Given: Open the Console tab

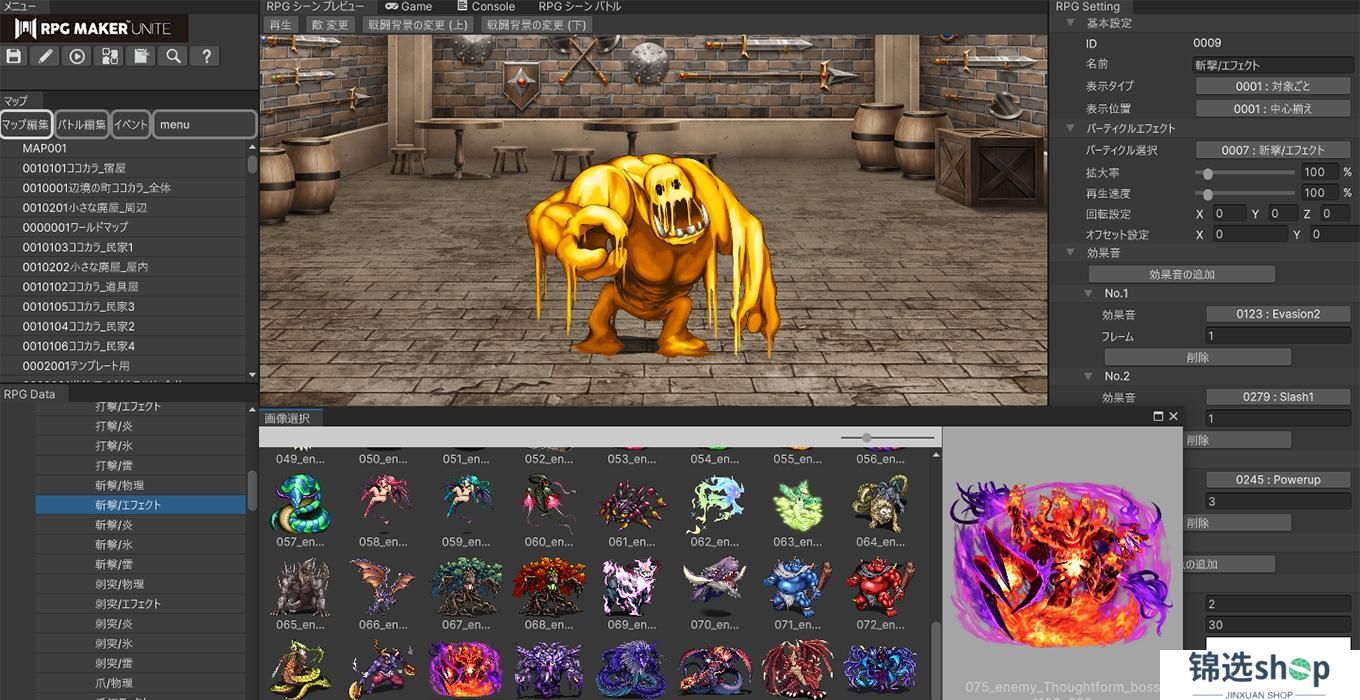Looking at the screenshot, I should click(486, 6).
